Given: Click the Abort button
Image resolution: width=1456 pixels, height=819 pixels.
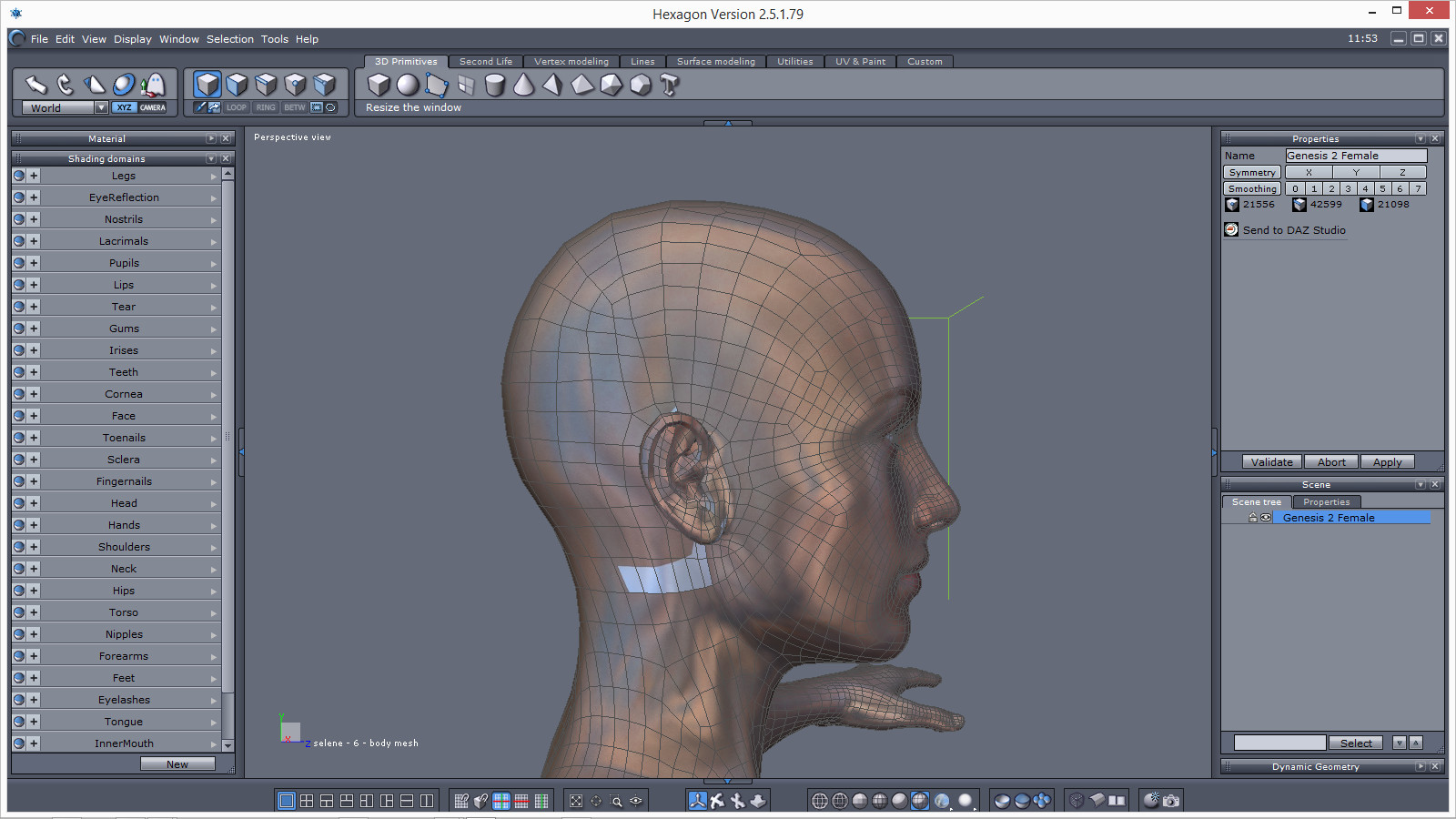Looking at the screenshot, I should (x=1331, y=462).
